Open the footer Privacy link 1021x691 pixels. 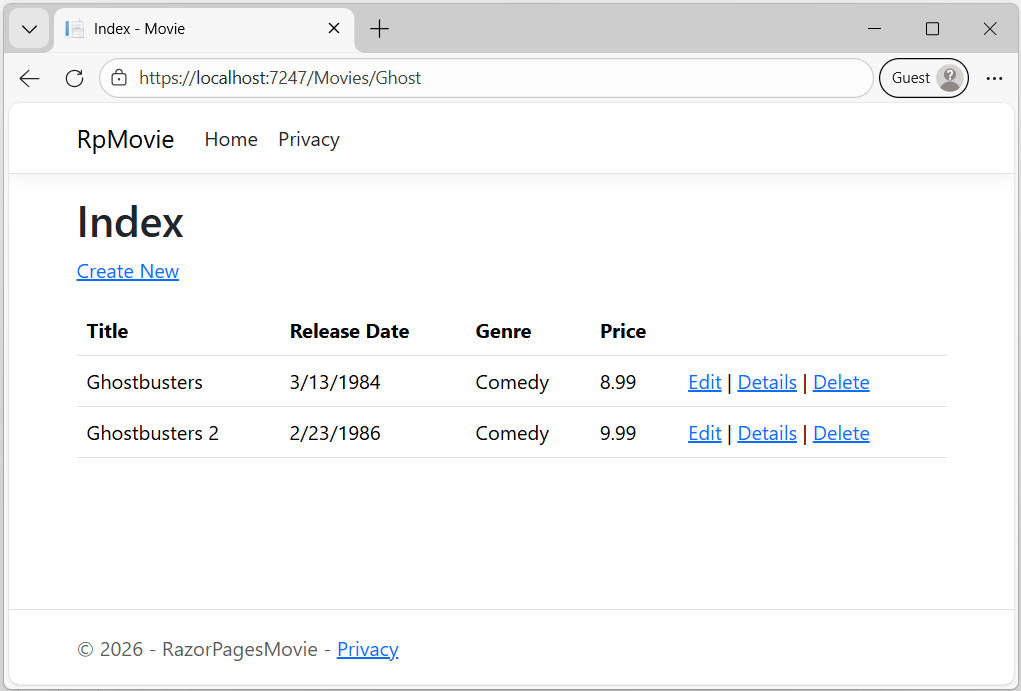point(367,650)
